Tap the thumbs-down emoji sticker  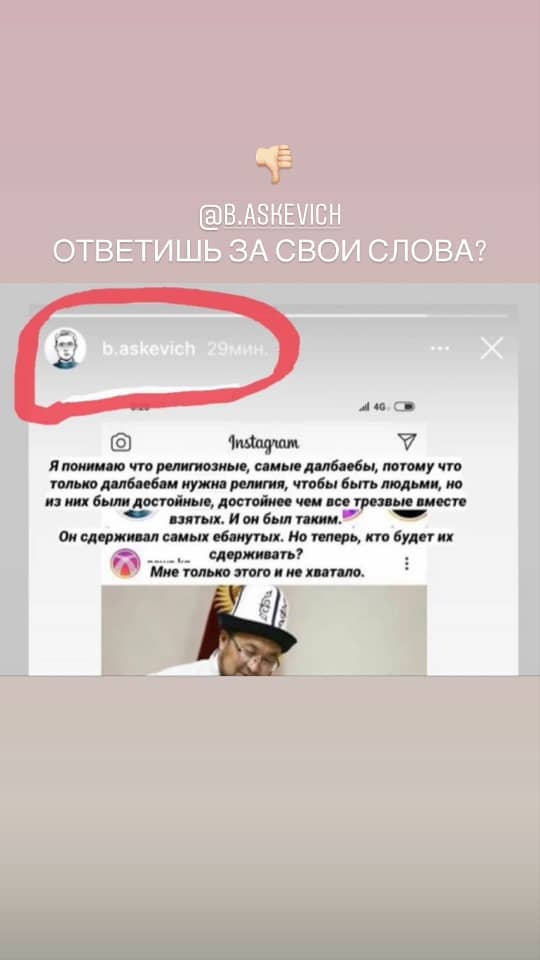click(x=274, y=163)
